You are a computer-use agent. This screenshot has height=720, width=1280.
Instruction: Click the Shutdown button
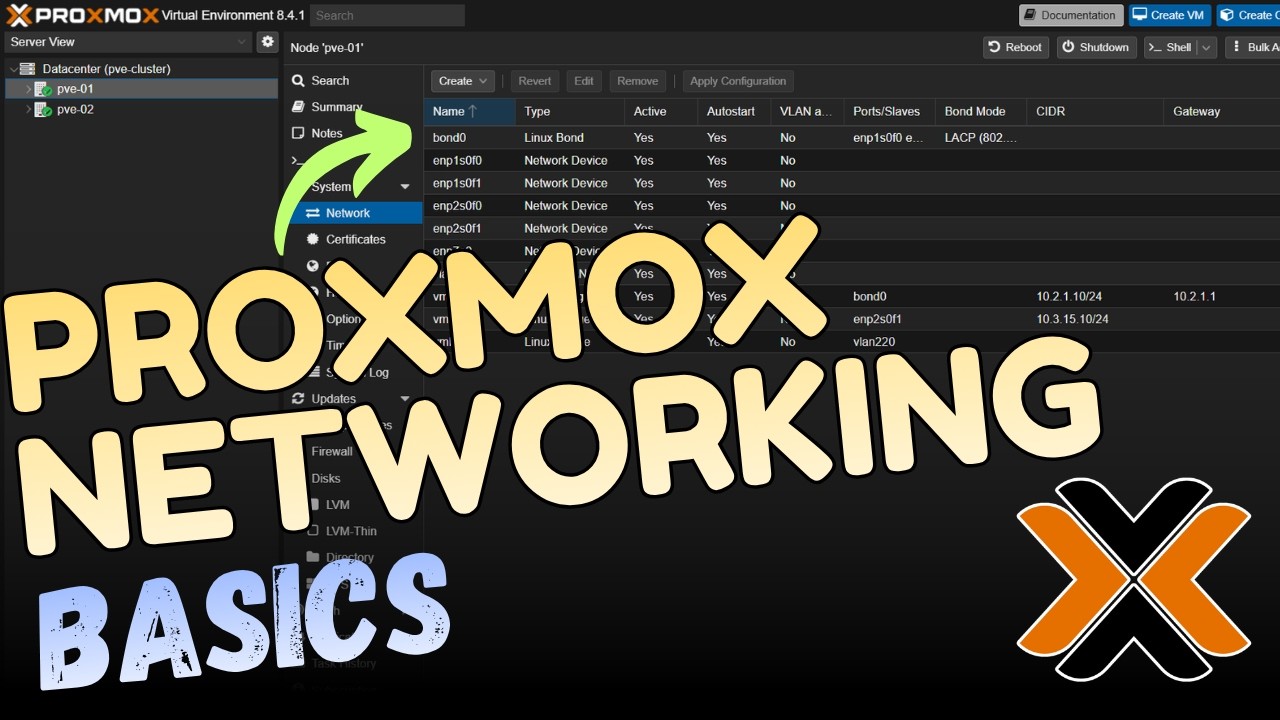1097,47
